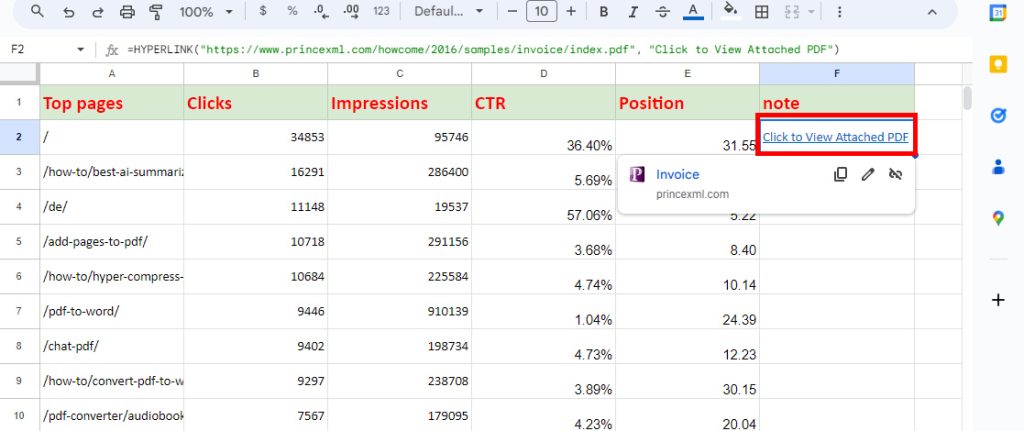Select the note header cell
The width and height of the screenshot is (1024, 431).
pos(837,103)
